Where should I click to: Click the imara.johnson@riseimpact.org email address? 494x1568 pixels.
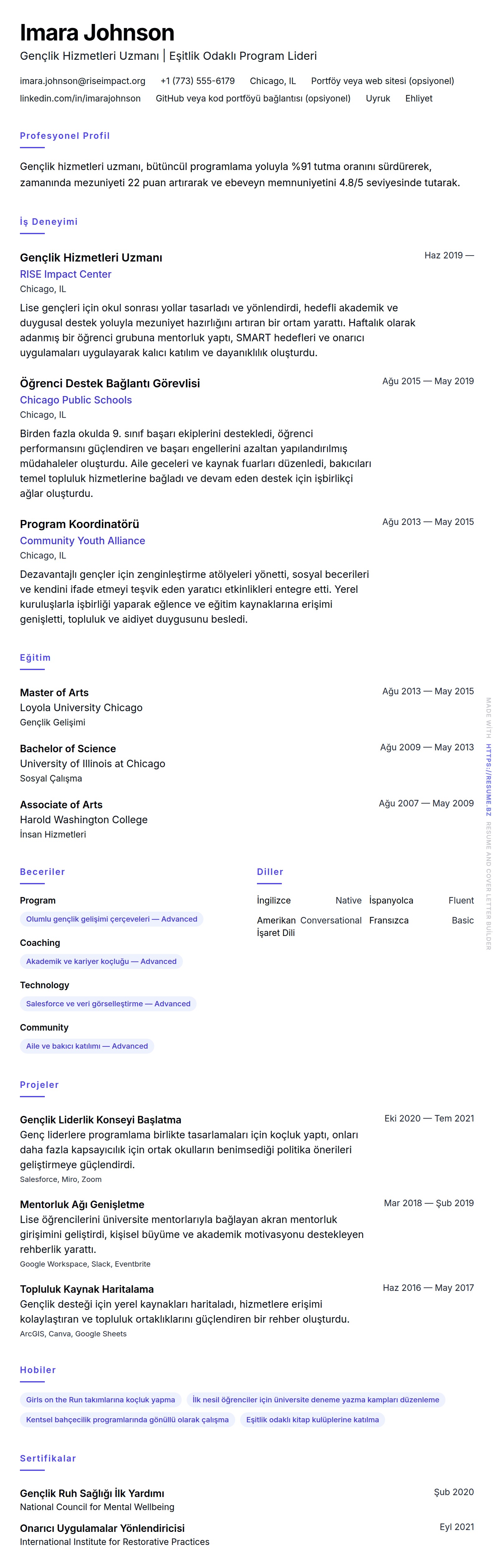click(x=82, y=81)
